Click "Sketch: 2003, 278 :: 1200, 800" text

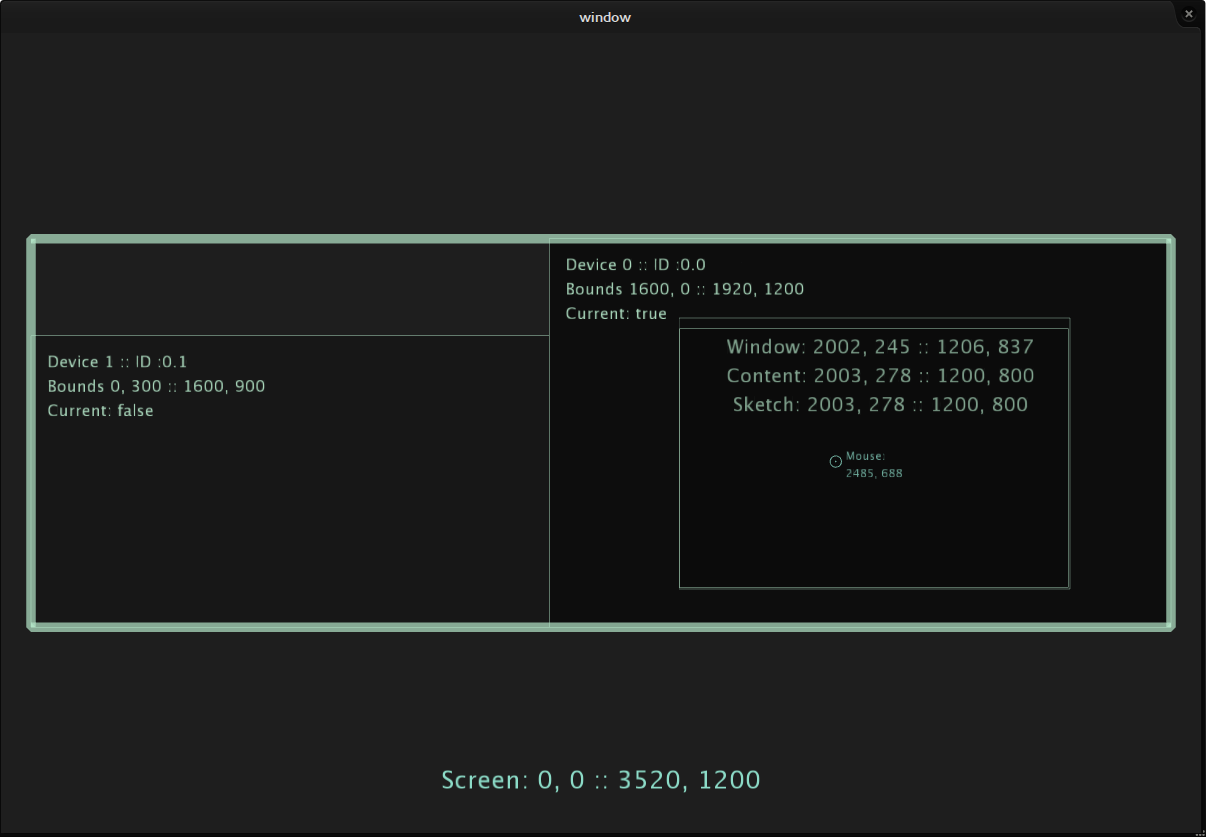click(880, 405)
